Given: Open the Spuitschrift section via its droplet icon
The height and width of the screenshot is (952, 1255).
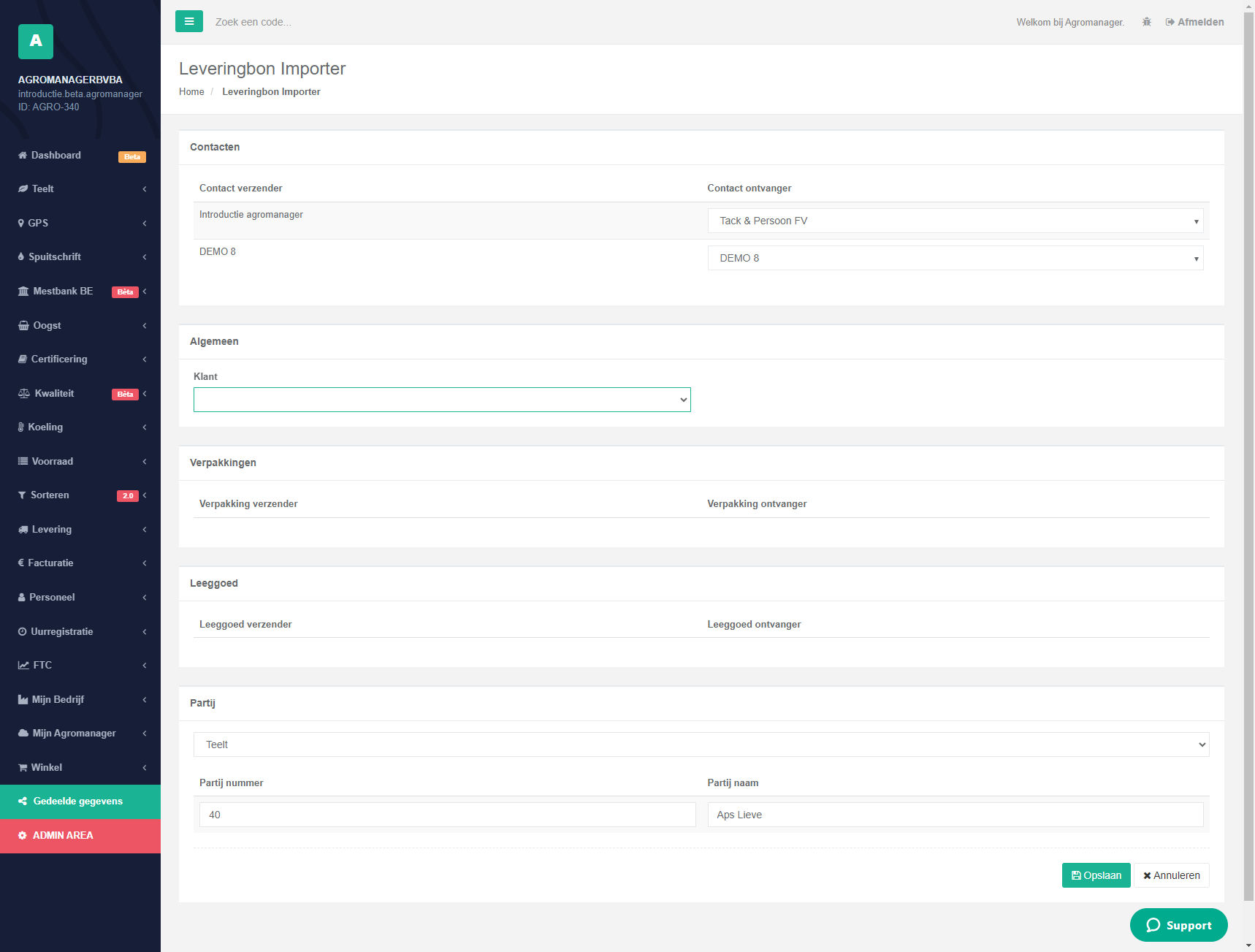Looking at the screenshot, I should pyautogui.click(x=21, y=256).
